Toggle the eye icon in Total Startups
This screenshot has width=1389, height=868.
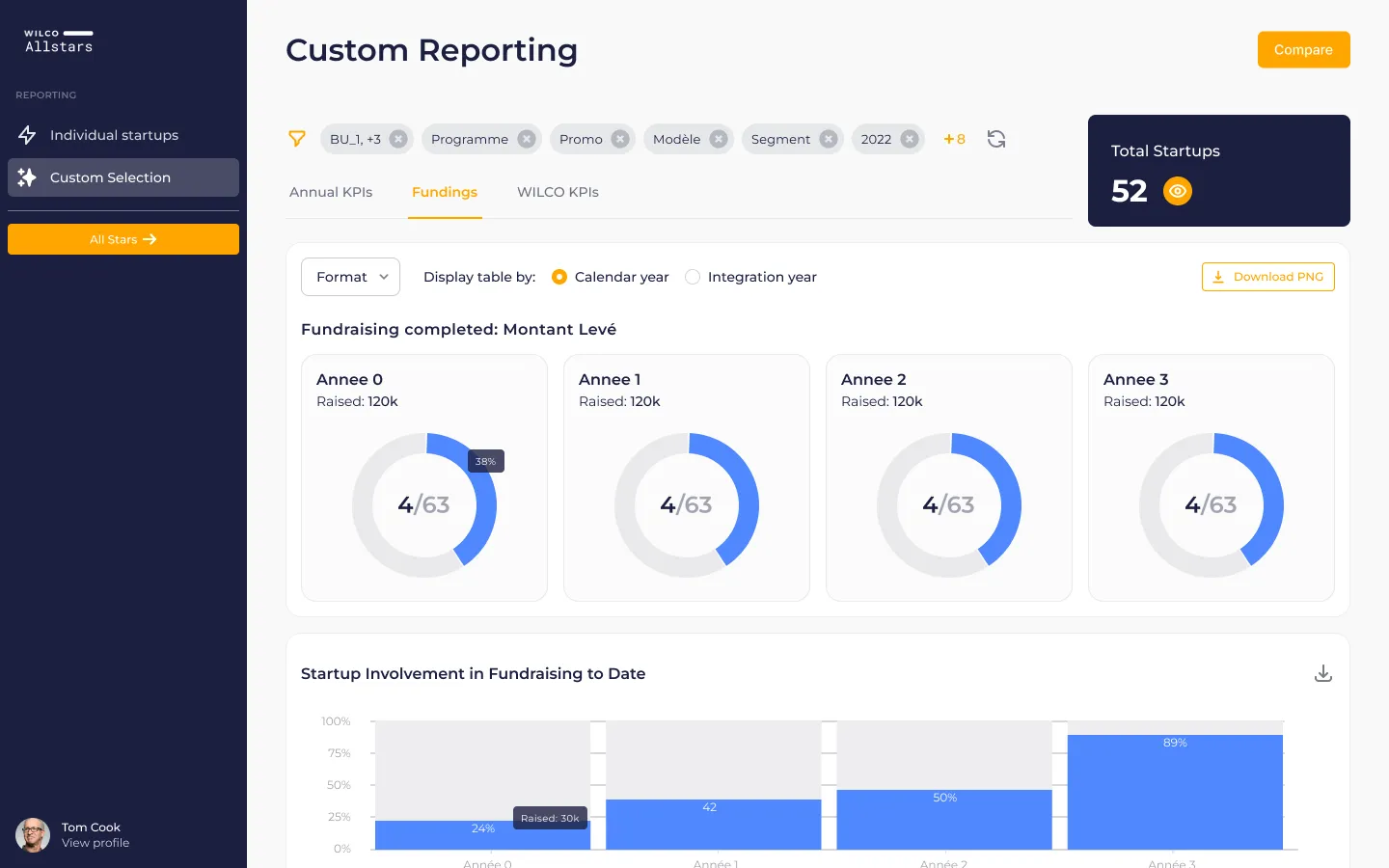click(x=1177, y=191)
